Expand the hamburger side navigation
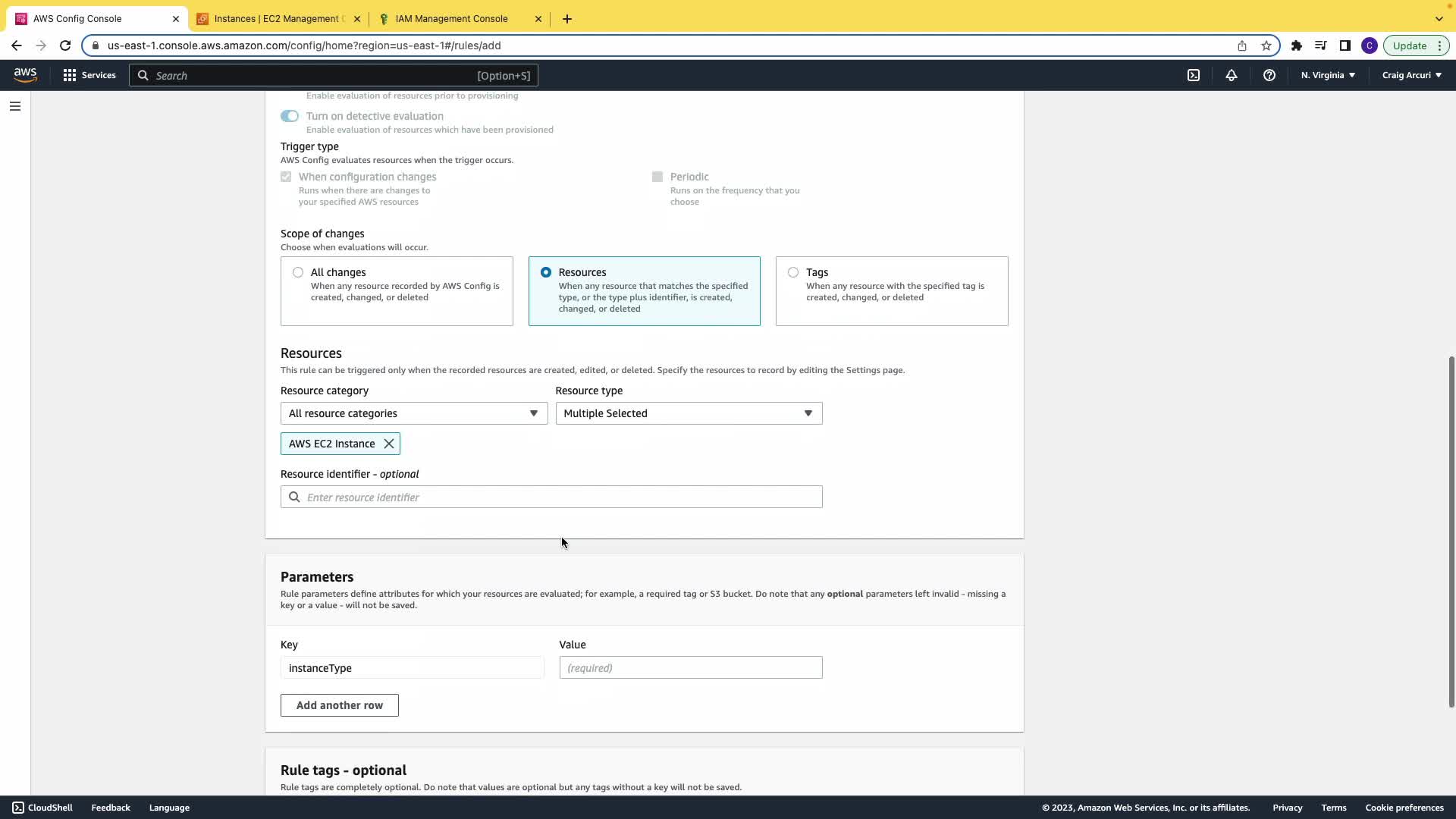 coord(15,106)
